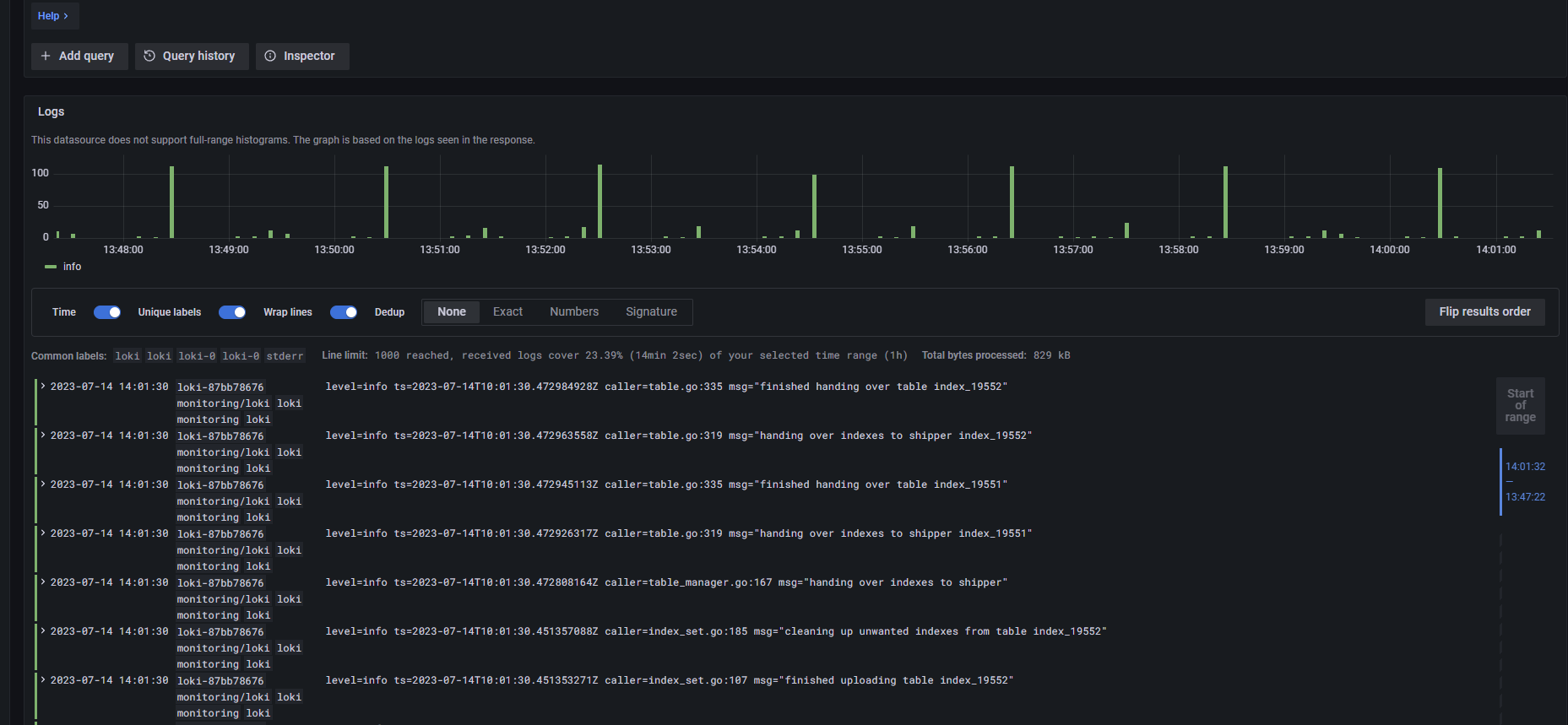The height and width of the screenshot is (725, 1568).
Task: Toggle the Unique labels switch
Action: tap(232, 312)
